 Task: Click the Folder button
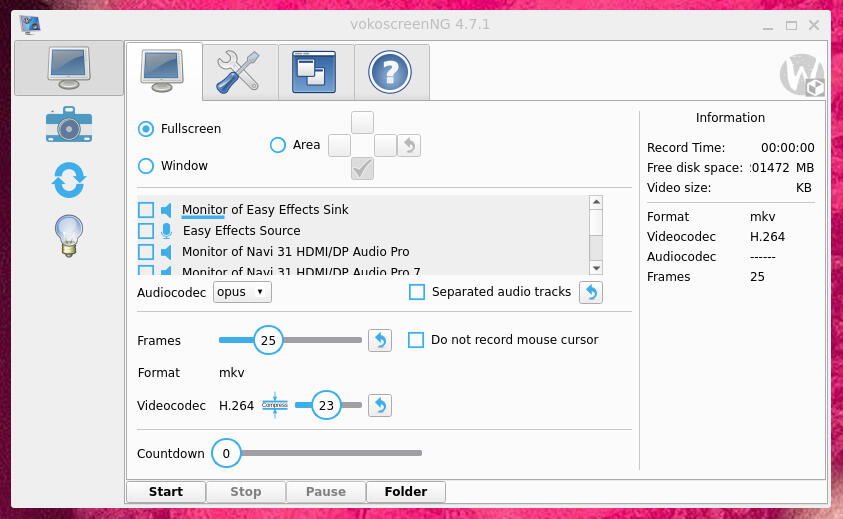pos(405,492)
